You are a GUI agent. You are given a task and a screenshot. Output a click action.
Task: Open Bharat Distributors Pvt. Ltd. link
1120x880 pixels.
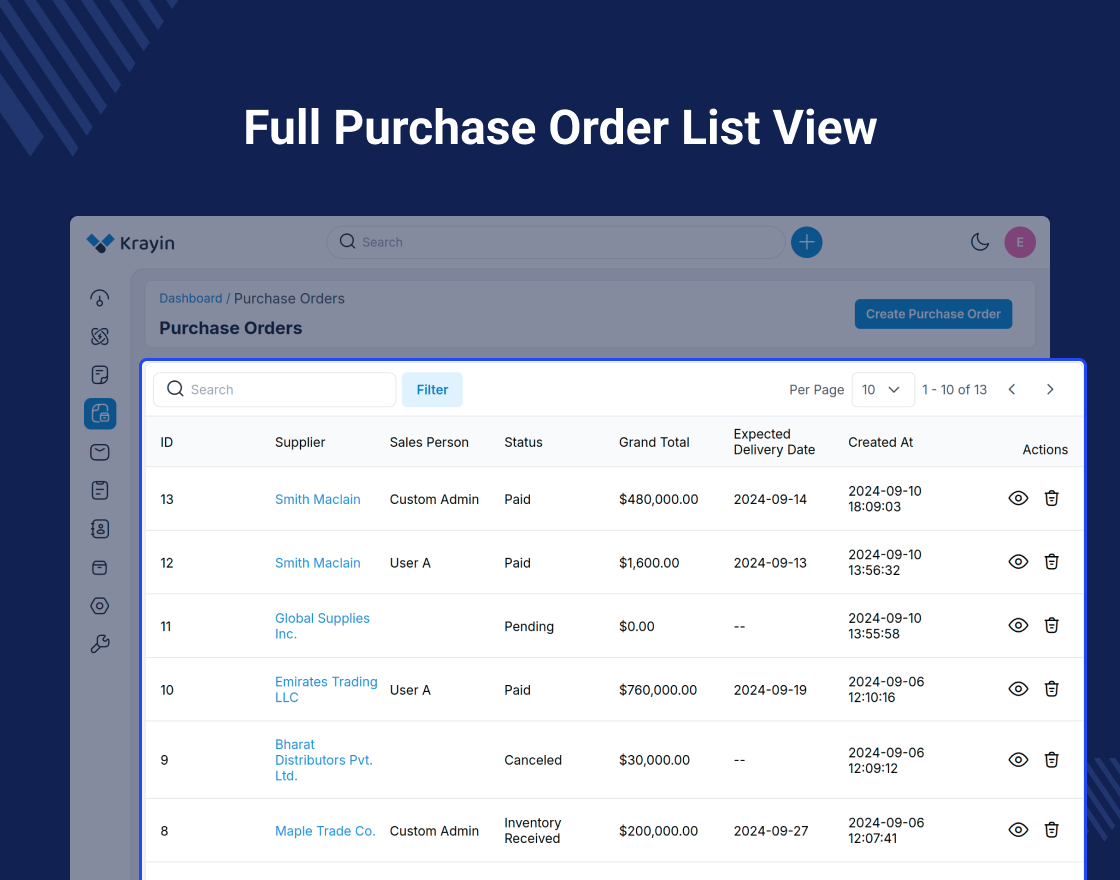click(324, 760)
